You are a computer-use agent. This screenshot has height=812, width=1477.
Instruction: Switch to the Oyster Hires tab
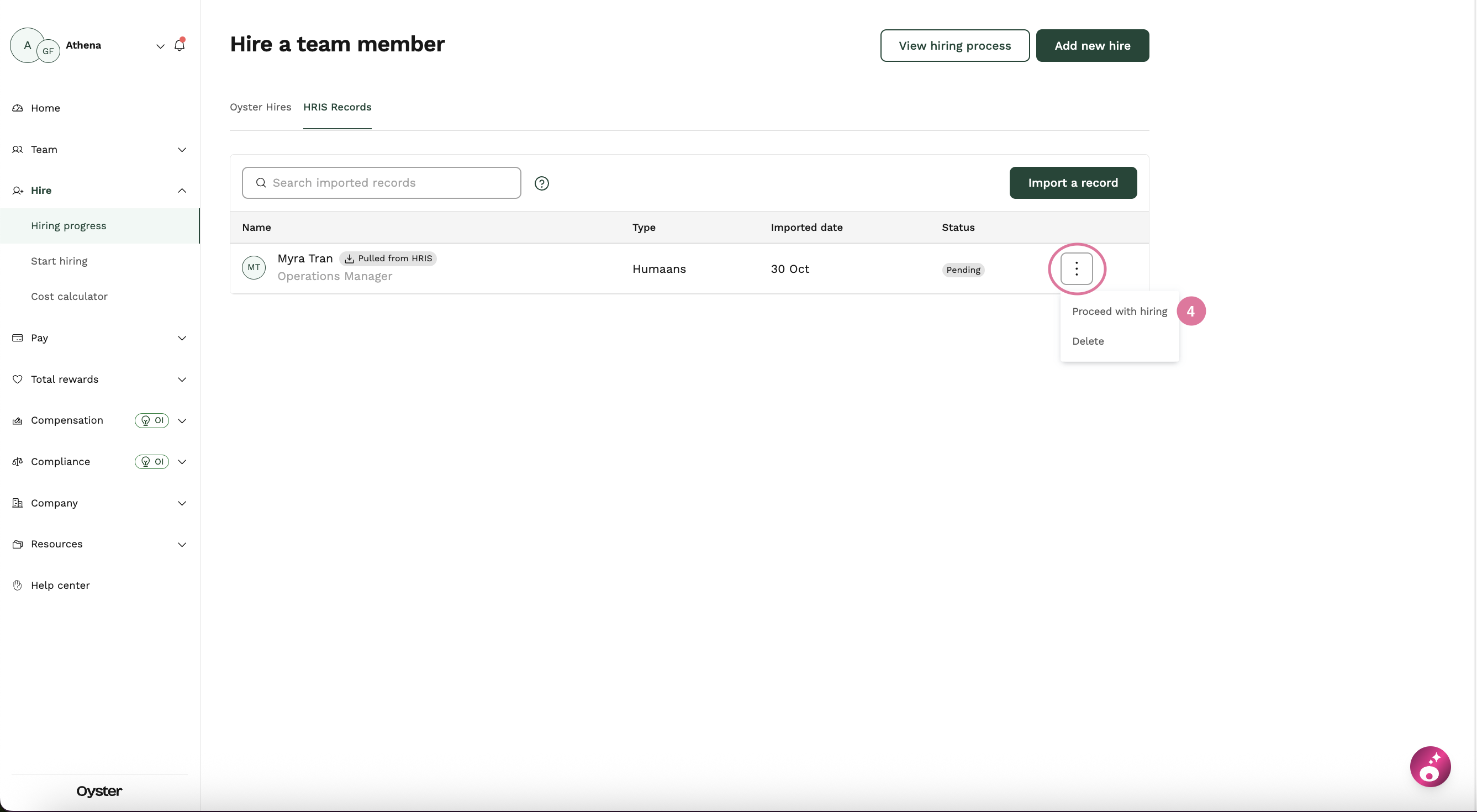pos(260,107)
